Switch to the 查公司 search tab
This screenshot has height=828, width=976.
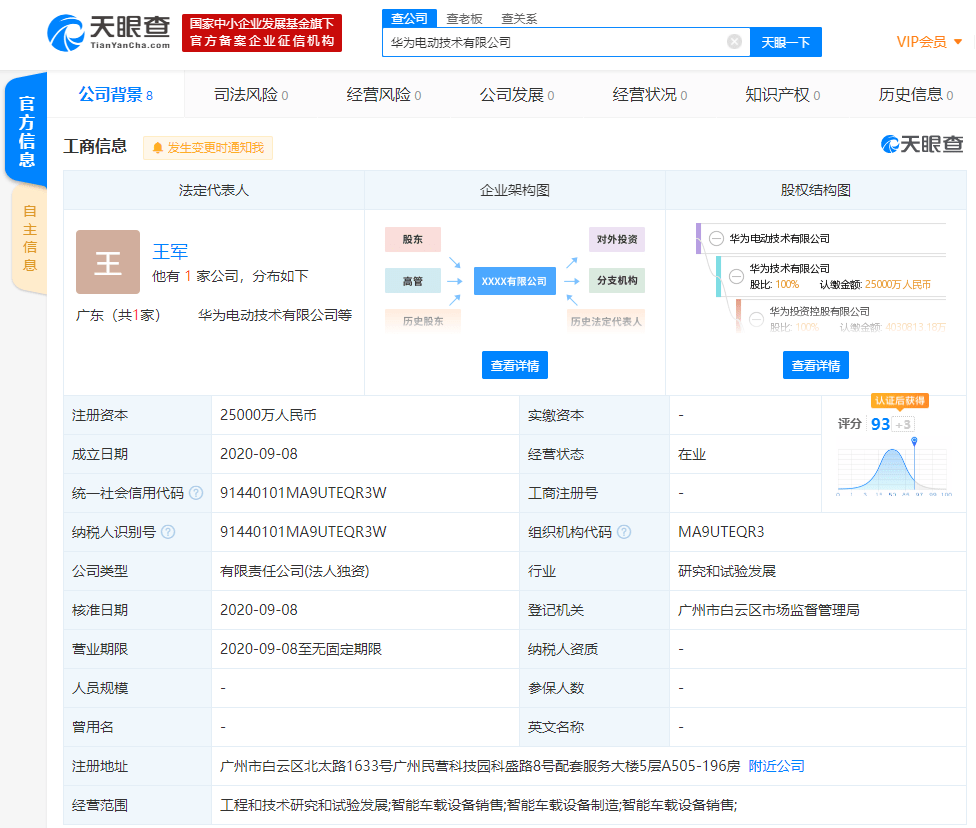pos(409,19)
